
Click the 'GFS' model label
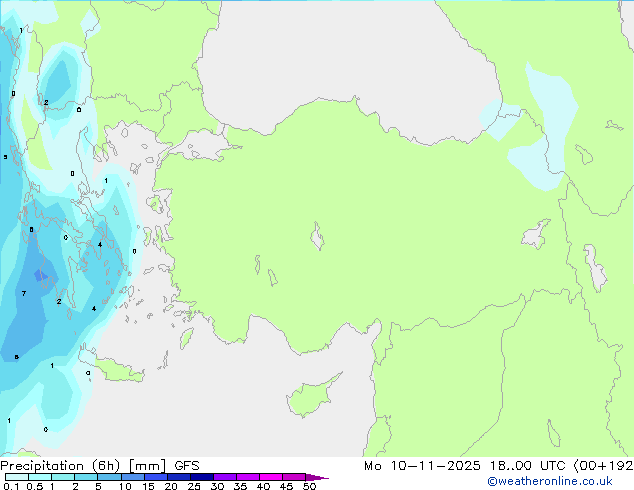point(187,466)
